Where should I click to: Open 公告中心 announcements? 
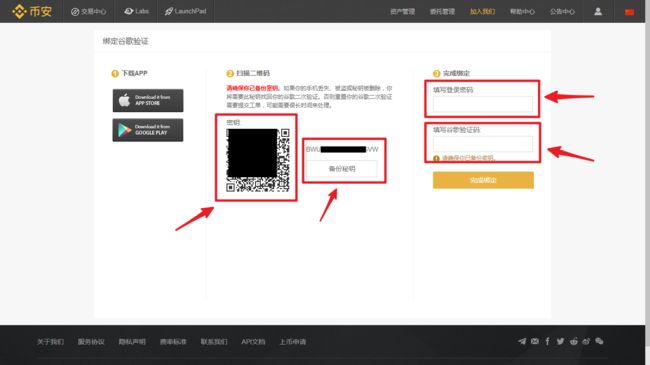pyautogui.click(x=562, y=12)
